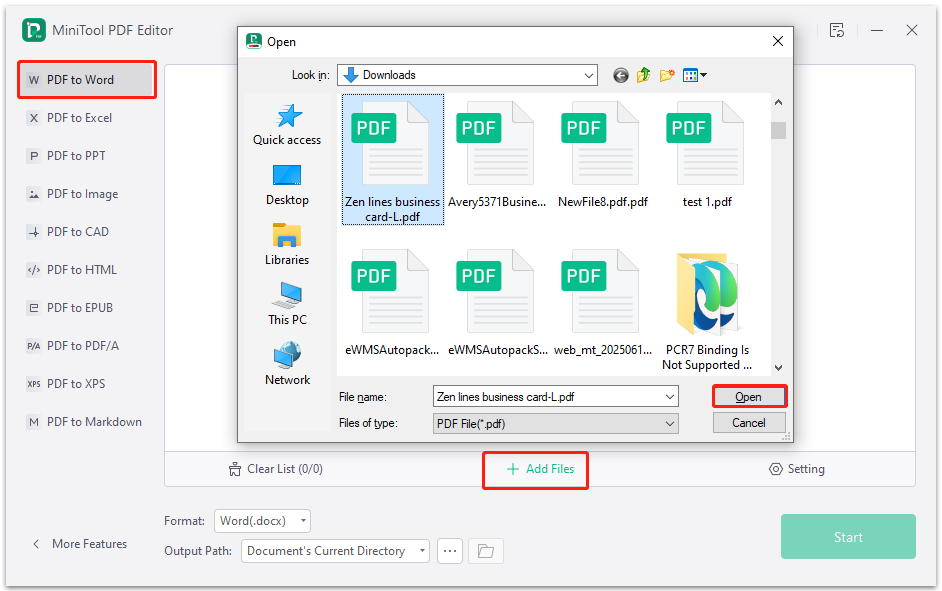Image resolution: width=942 pixels, height=591 pixels.
Task: Select PDF to Word conversion
Action: point(87,80)
